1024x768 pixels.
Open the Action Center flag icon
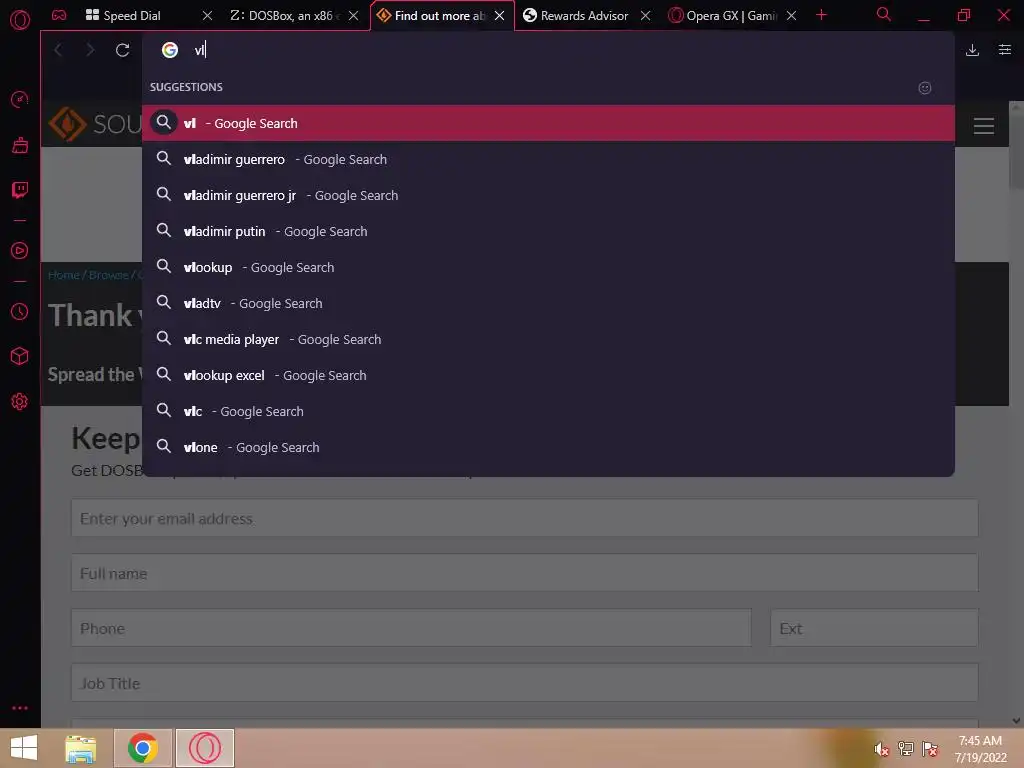click(930, 749)
